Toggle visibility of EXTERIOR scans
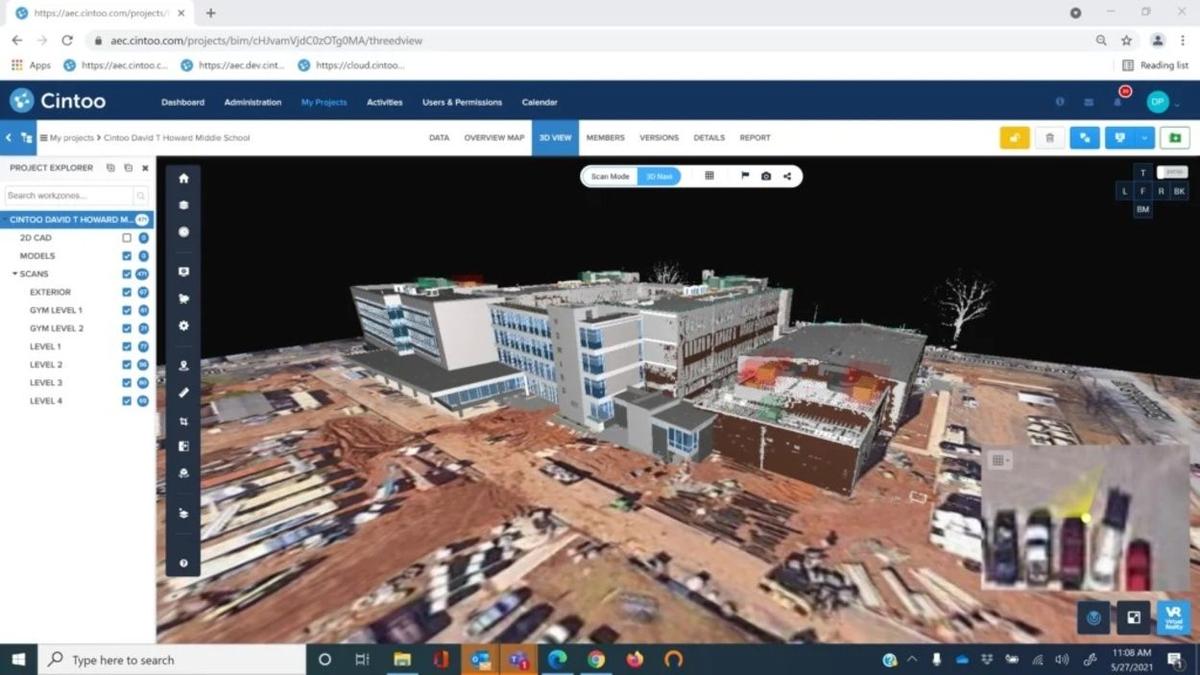1200x675 pixels. 125,291
